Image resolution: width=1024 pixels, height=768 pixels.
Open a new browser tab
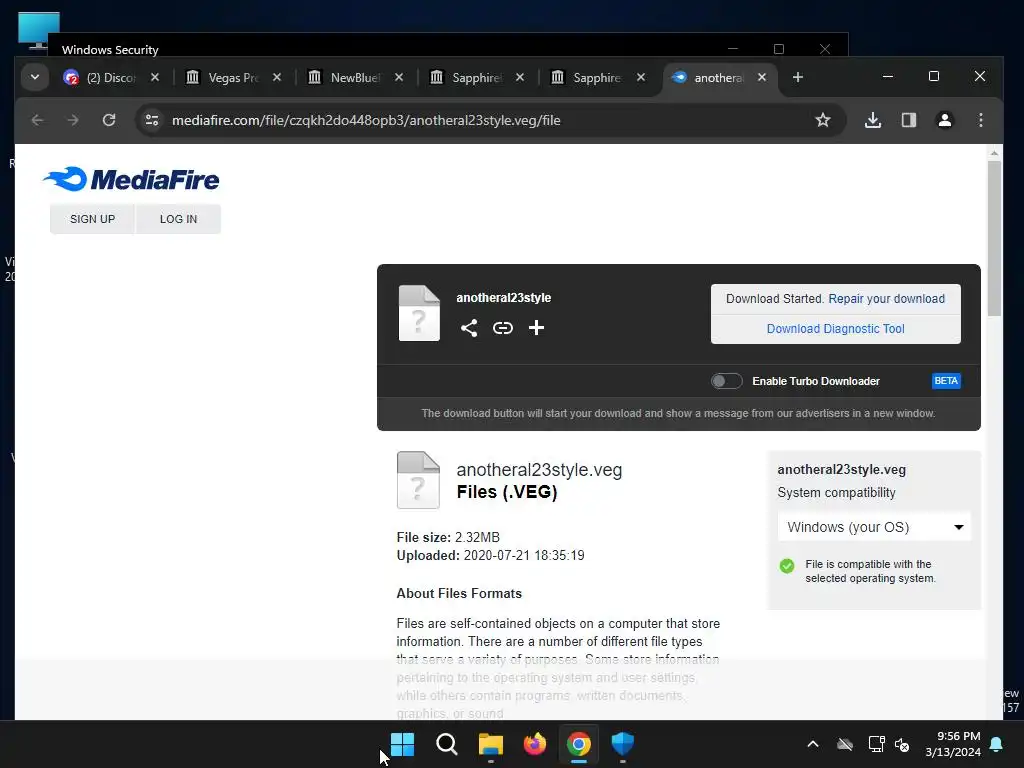point(797,77)
